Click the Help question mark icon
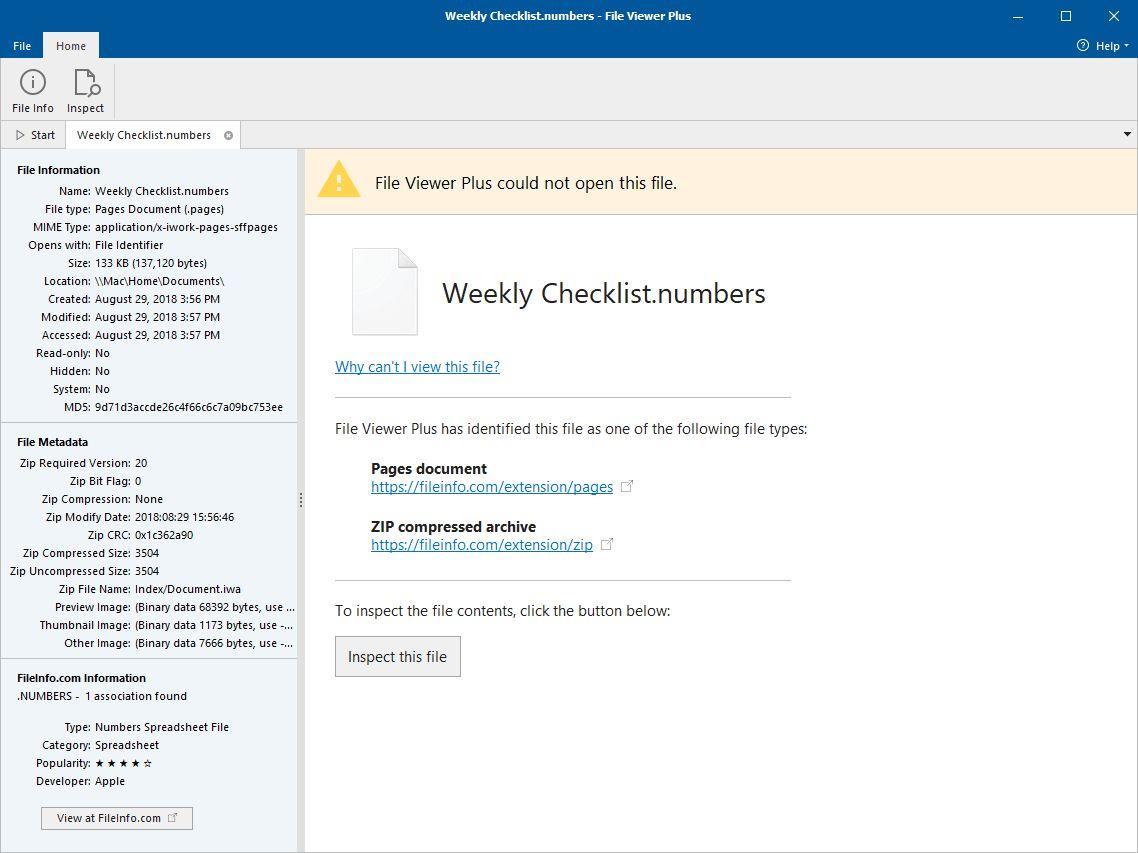 (1082, 46)
